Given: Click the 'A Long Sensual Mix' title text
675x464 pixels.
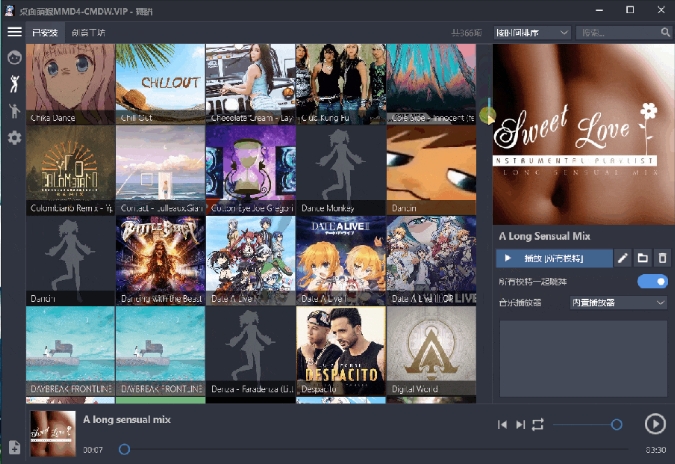Looking at the screenshot, I should [x=545, y=236].
